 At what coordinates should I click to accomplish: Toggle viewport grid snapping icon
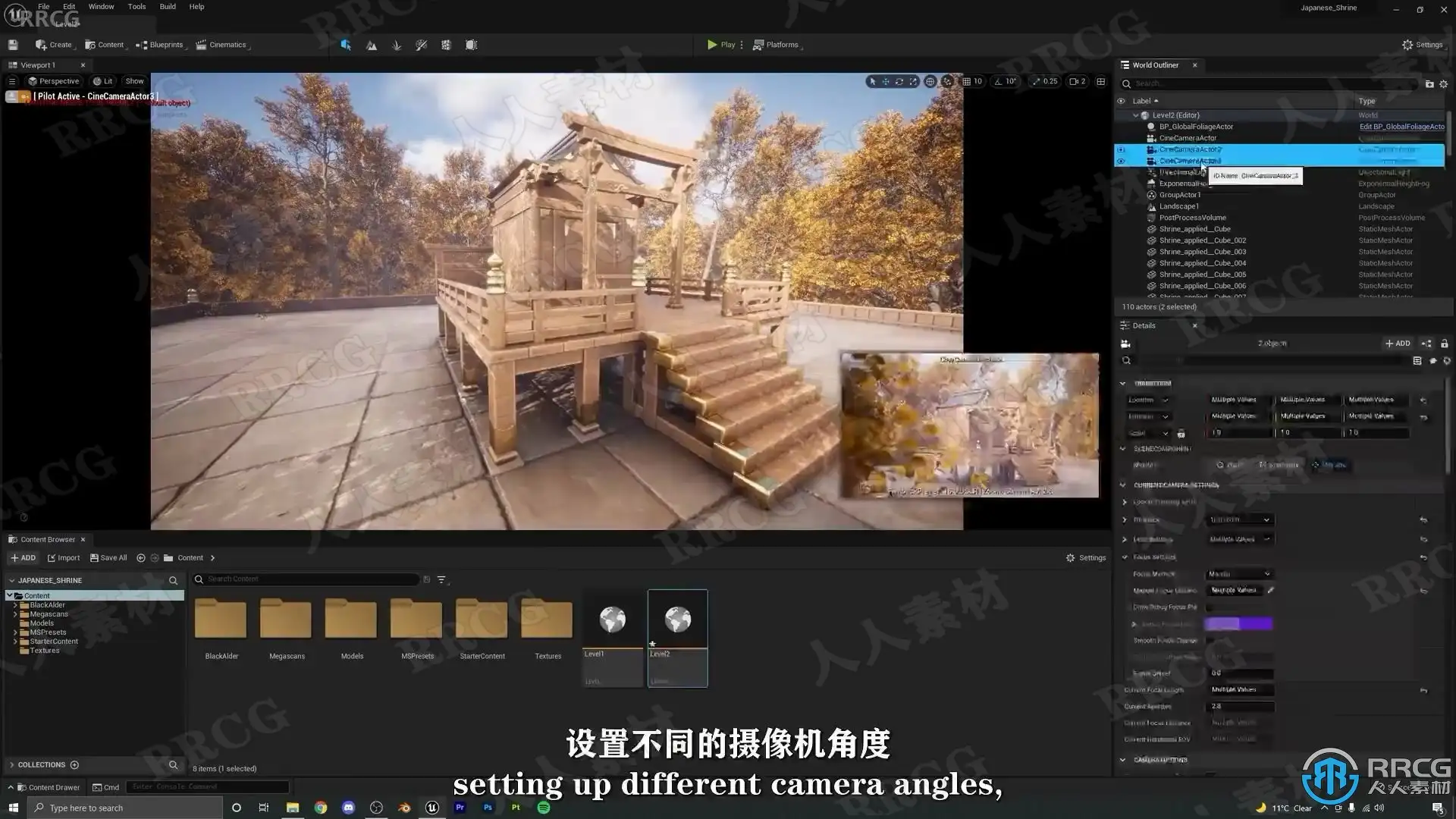(967, 81)
